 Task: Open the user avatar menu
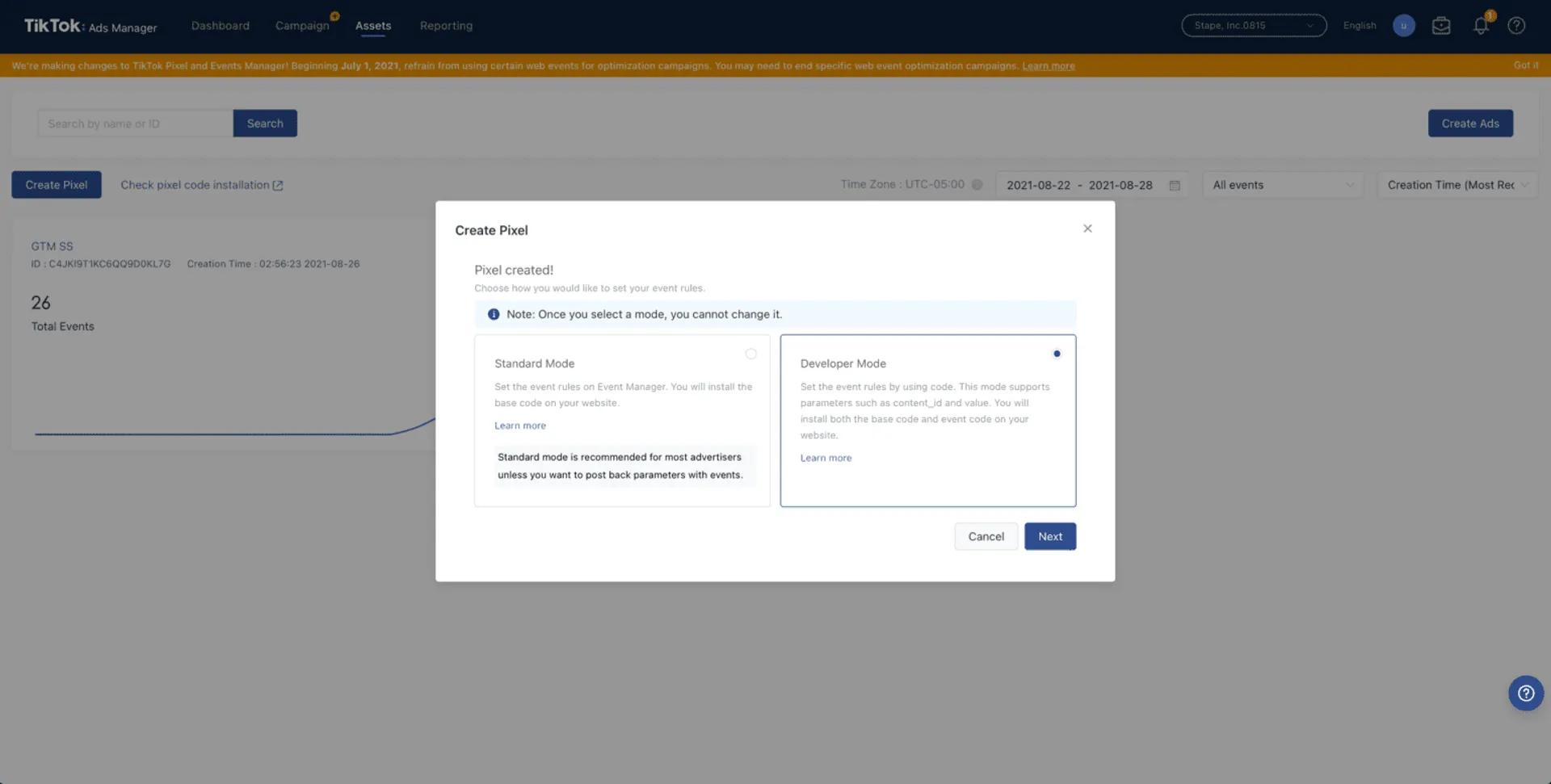click(x=1403, y=26)
